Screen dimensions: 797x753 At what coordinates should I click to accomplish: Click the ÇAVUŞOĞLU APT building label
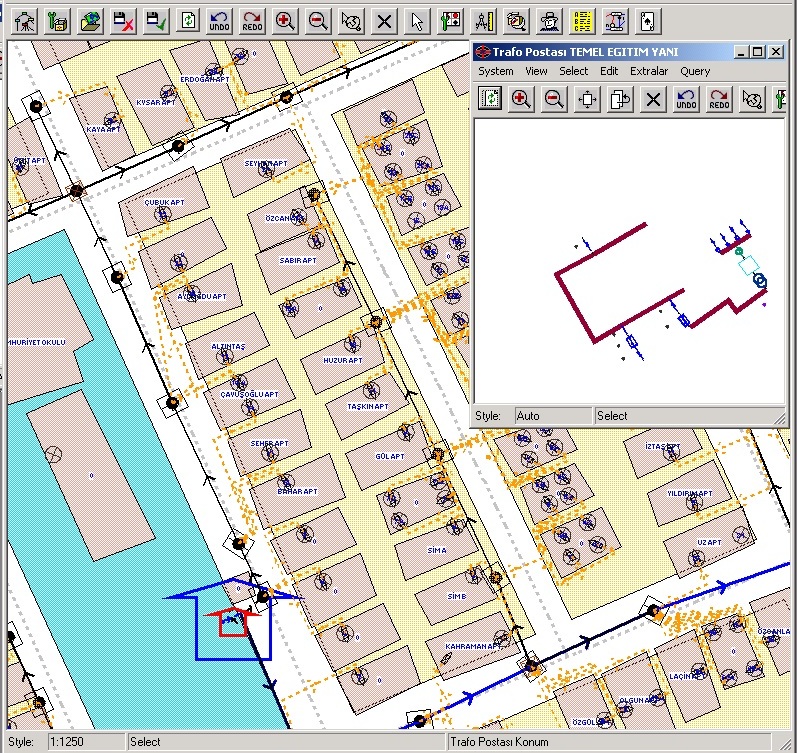point(249,394)
